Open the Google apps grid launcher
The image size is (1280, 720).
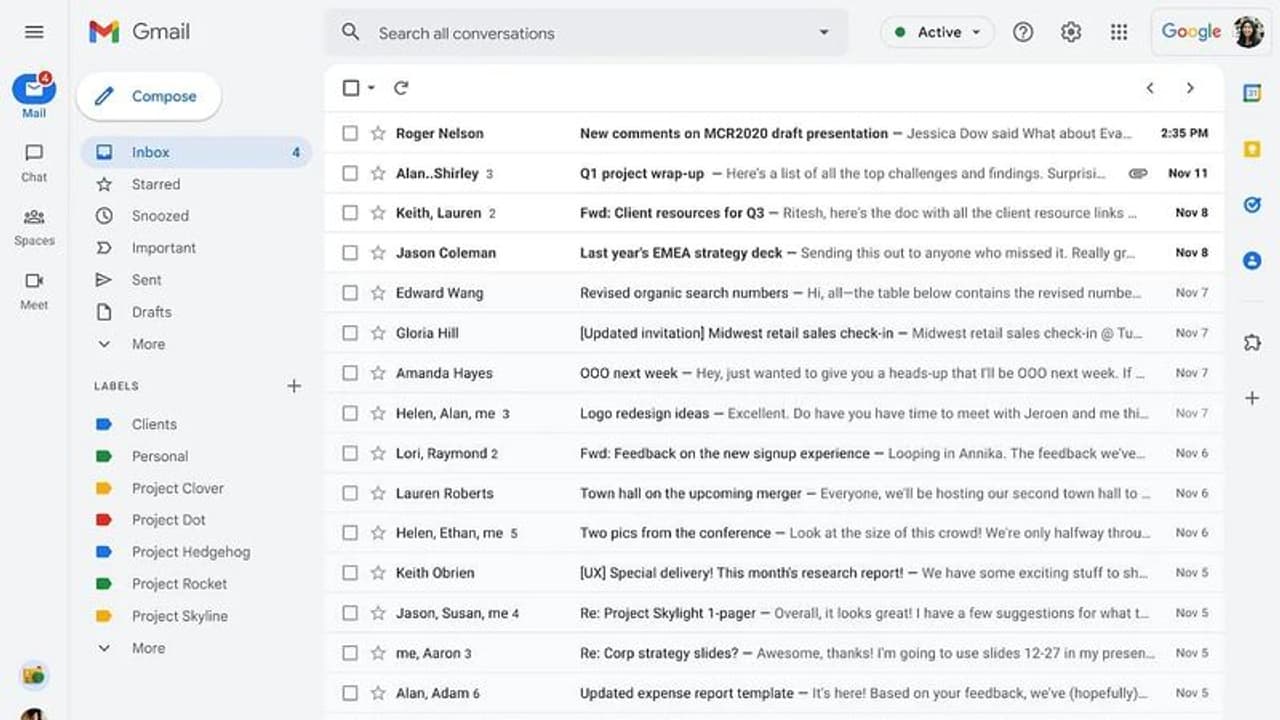[x=1119, y=32]
